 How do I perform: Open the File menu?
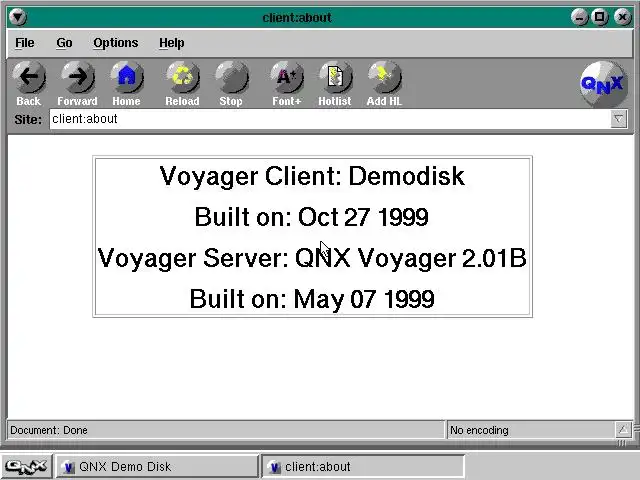click(x=24, y=43)
